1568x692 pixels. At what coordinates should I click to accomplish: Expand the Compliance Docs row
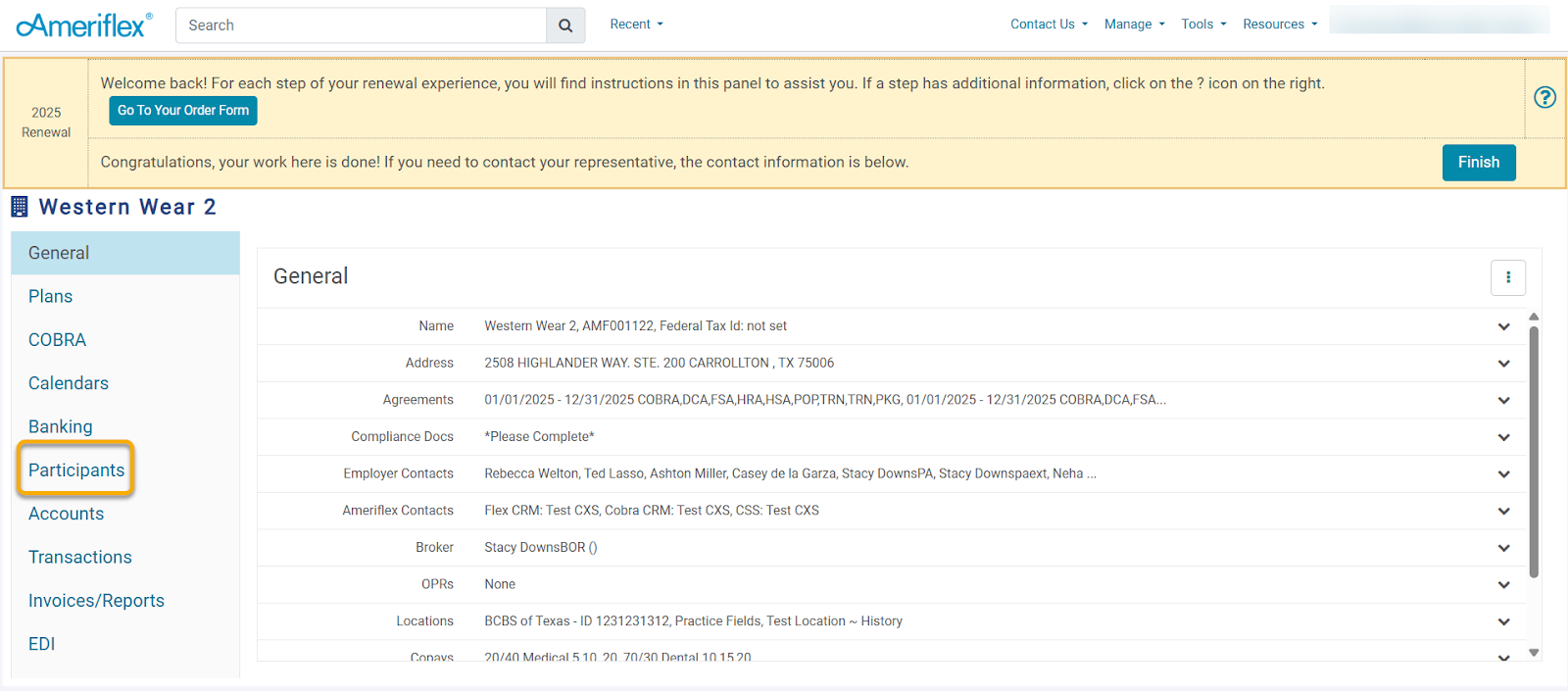point(1503,437)
